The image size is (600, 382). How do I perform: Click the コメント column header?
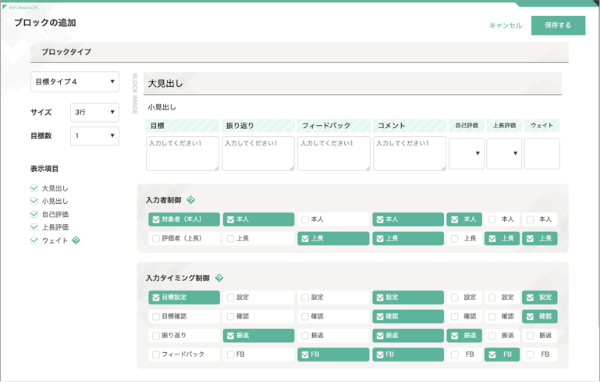coord(409,126)
